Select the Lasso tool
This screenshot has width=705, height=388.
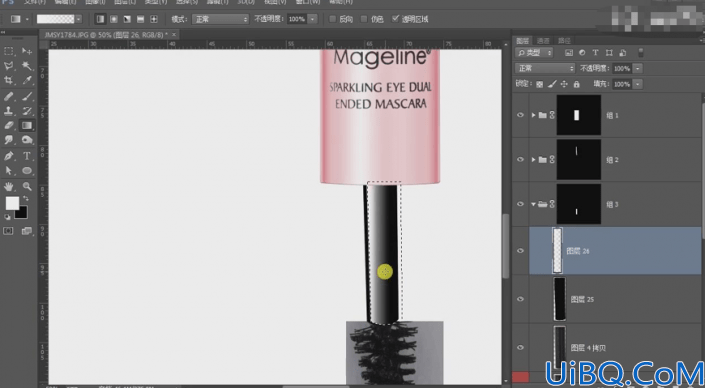pos(9,66)
